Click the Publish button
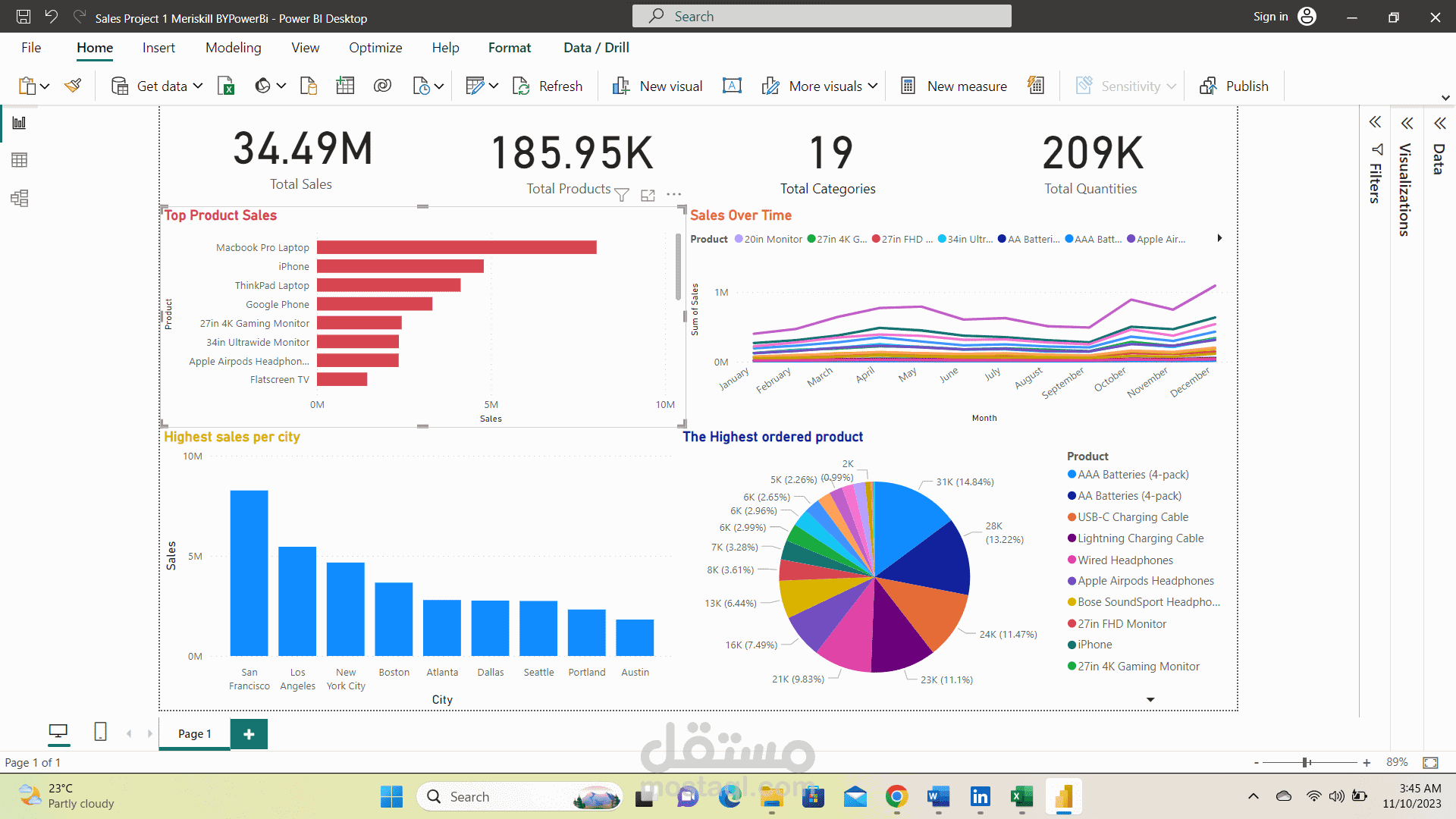The image size is (1456, 819). tap(1235, 86)
